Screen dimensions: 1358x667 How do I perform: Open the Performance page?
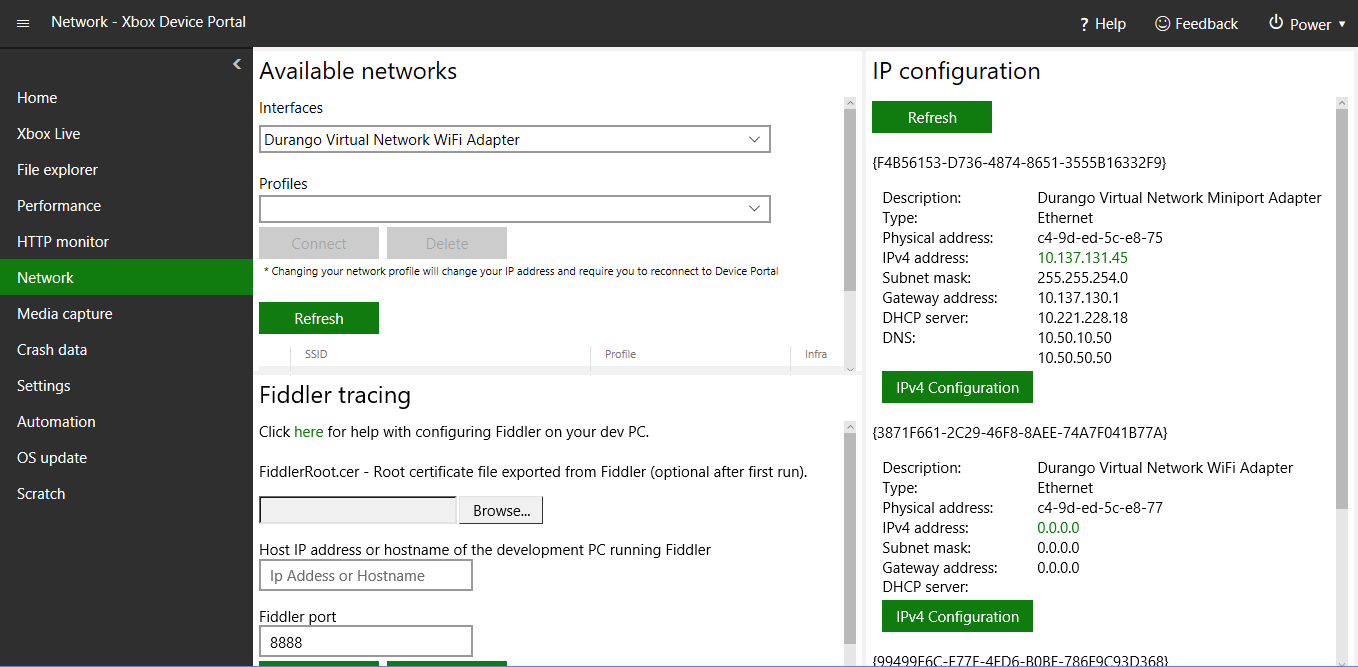point(126,206)
